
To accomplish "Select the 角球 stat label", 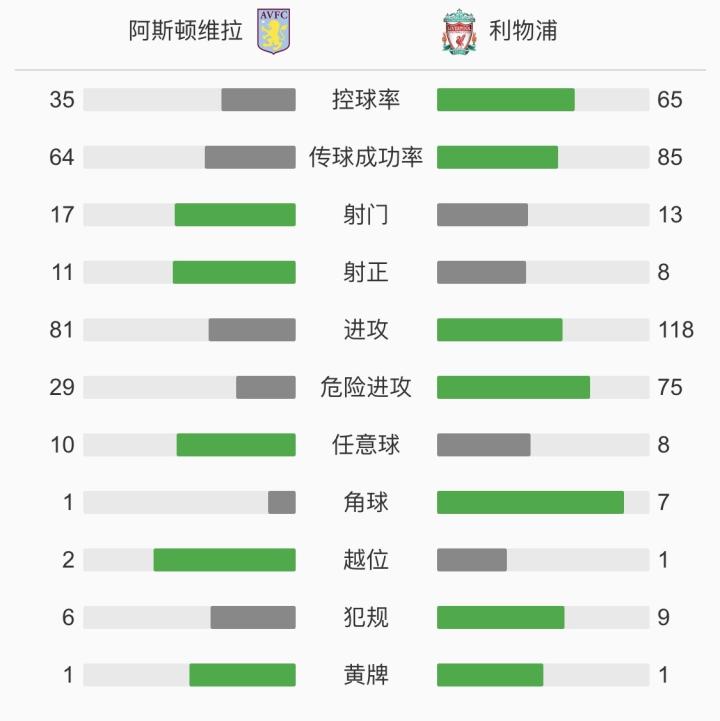I will (366, 502).
